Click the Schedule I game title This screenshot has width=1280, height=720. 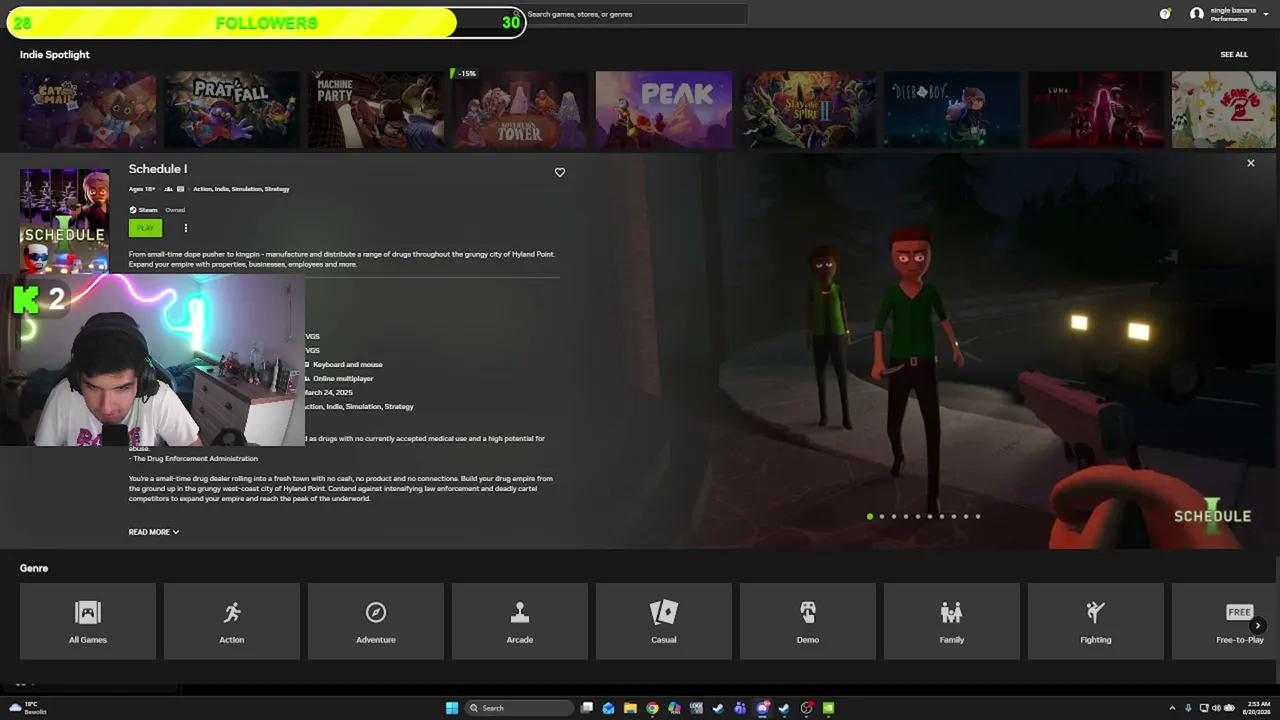pos(158,169)
